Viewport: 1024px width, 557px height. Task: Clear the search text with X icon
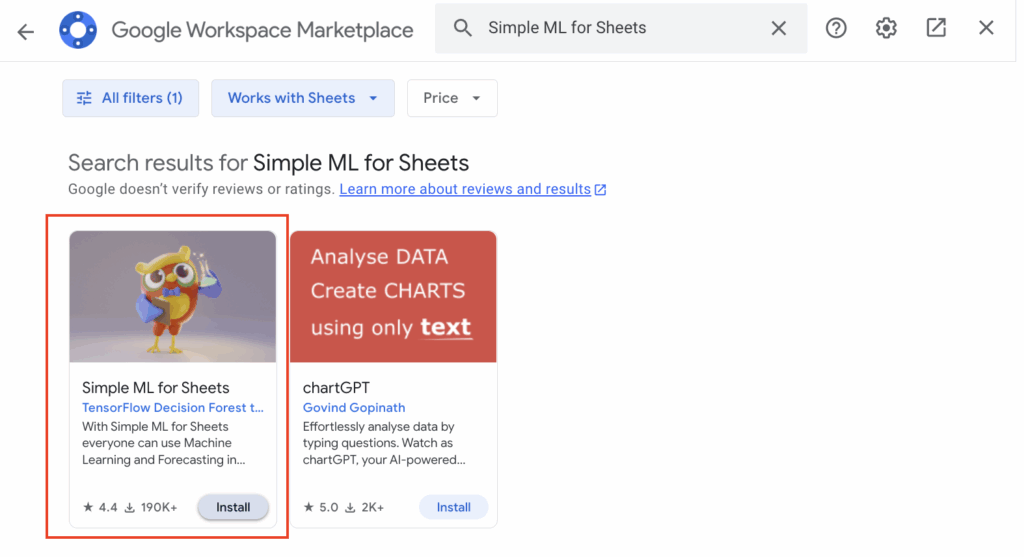click(779, 28)
